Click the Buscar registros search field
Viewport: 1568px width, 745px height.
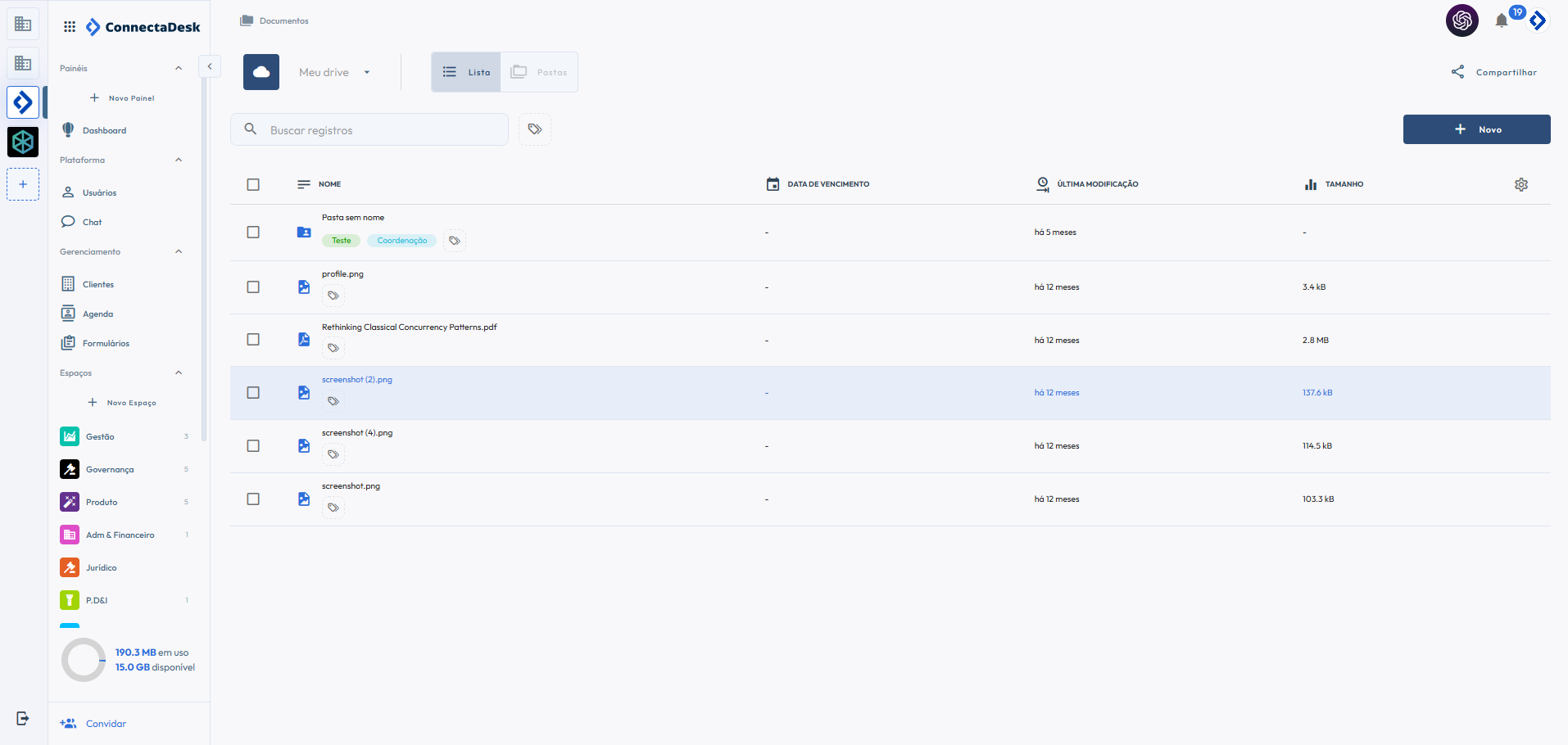(x=381, y=130)
